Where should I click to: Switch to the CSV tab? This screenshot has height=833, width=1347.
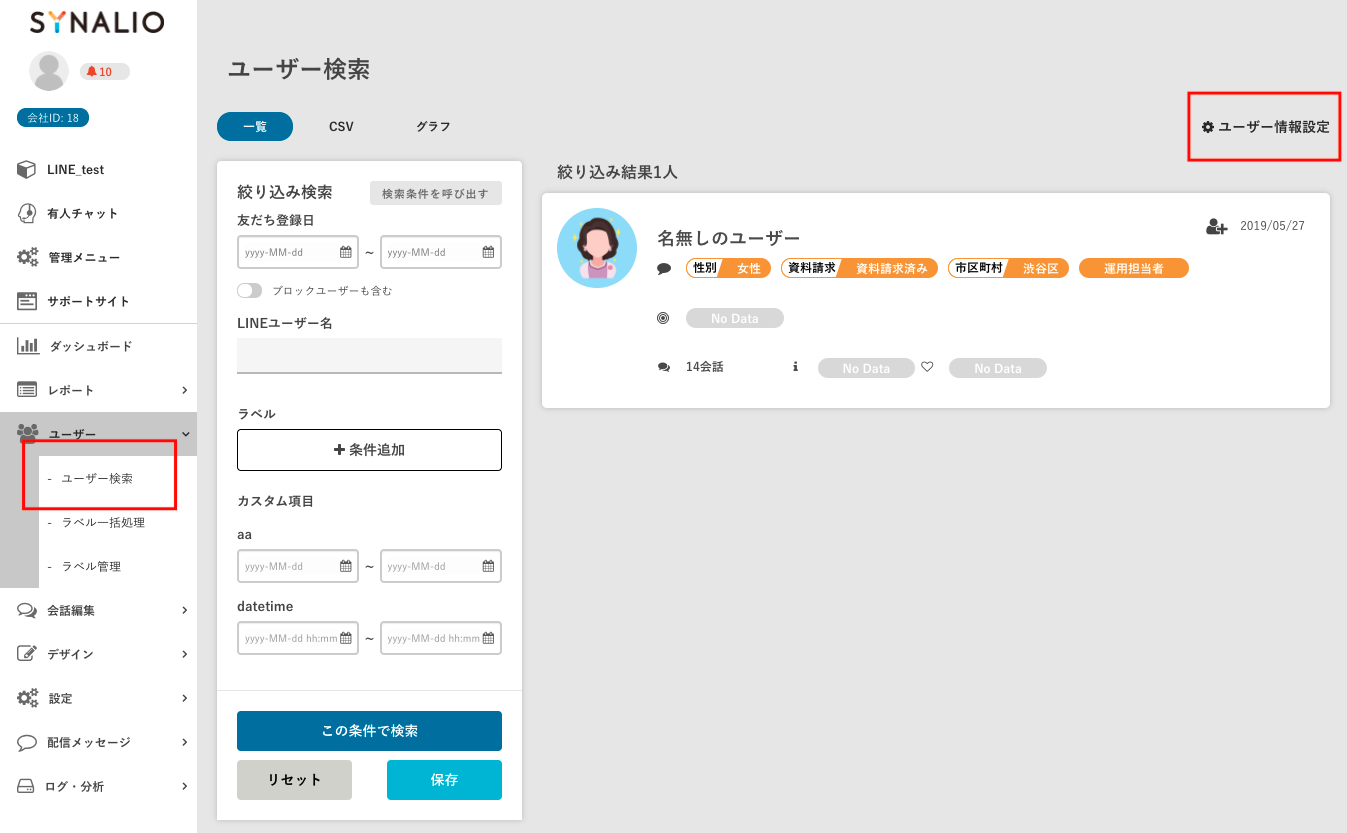click(x=341, y=127)
